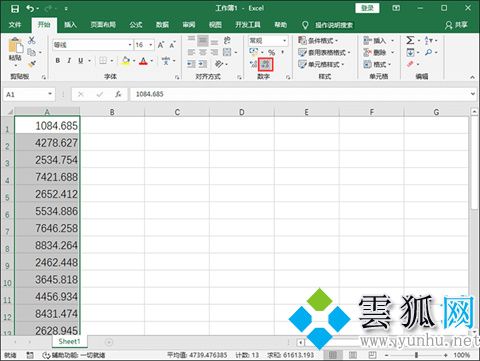The width and height of the screenshot is (480, 361).
Task: Click the Tell Me search box
Action: tap(334, 25)
